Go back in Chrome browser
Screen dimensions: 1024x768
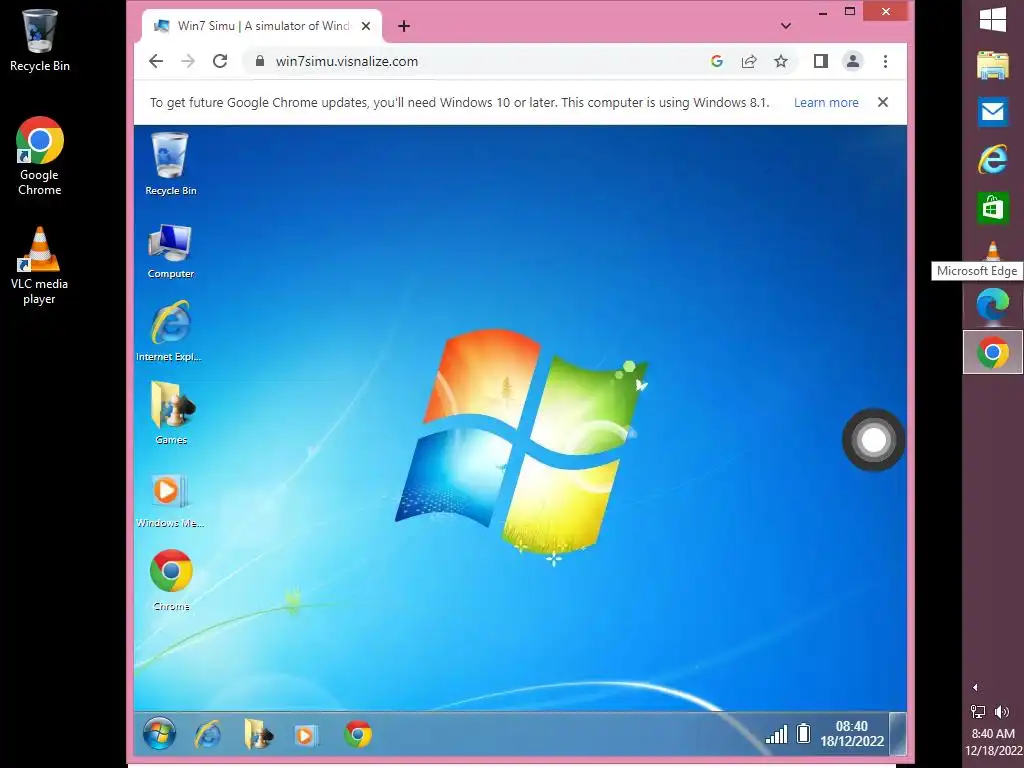(155, 61)
